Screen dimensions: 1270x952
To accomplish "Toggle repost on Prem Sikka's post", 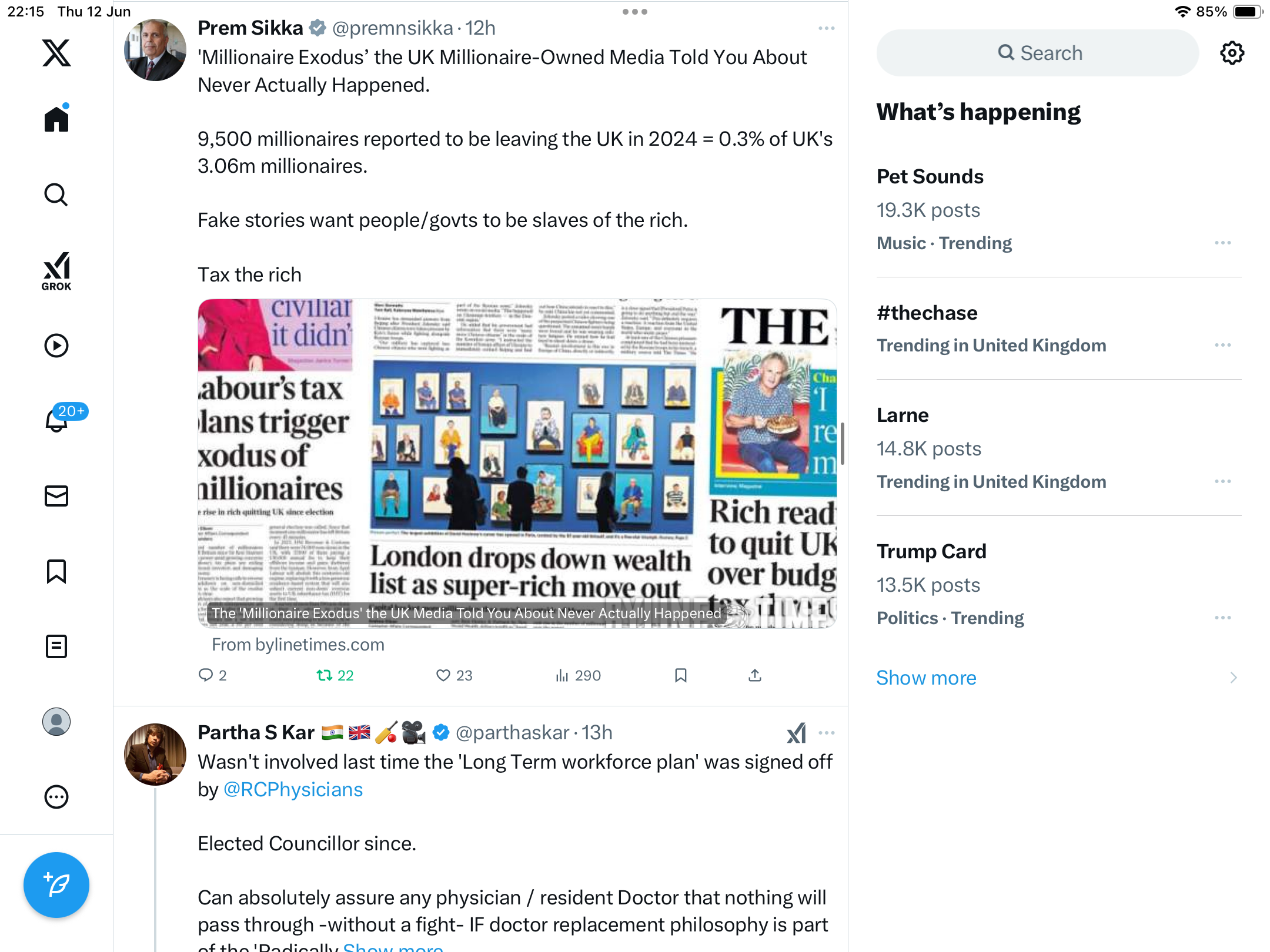I will (335, 676).
